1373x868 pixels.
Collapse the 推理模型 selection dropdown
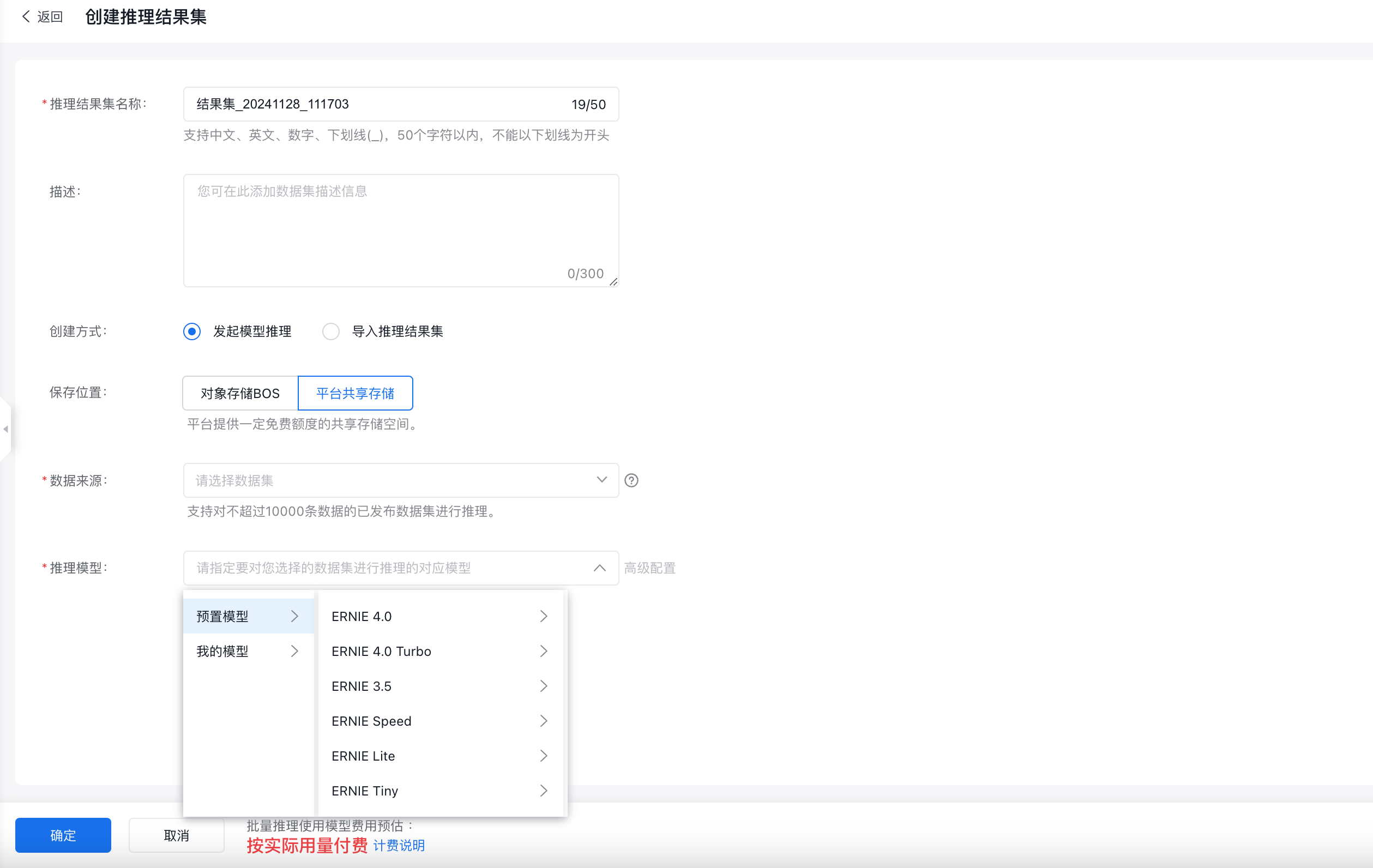pyautogui.click(x=599, y=568)
